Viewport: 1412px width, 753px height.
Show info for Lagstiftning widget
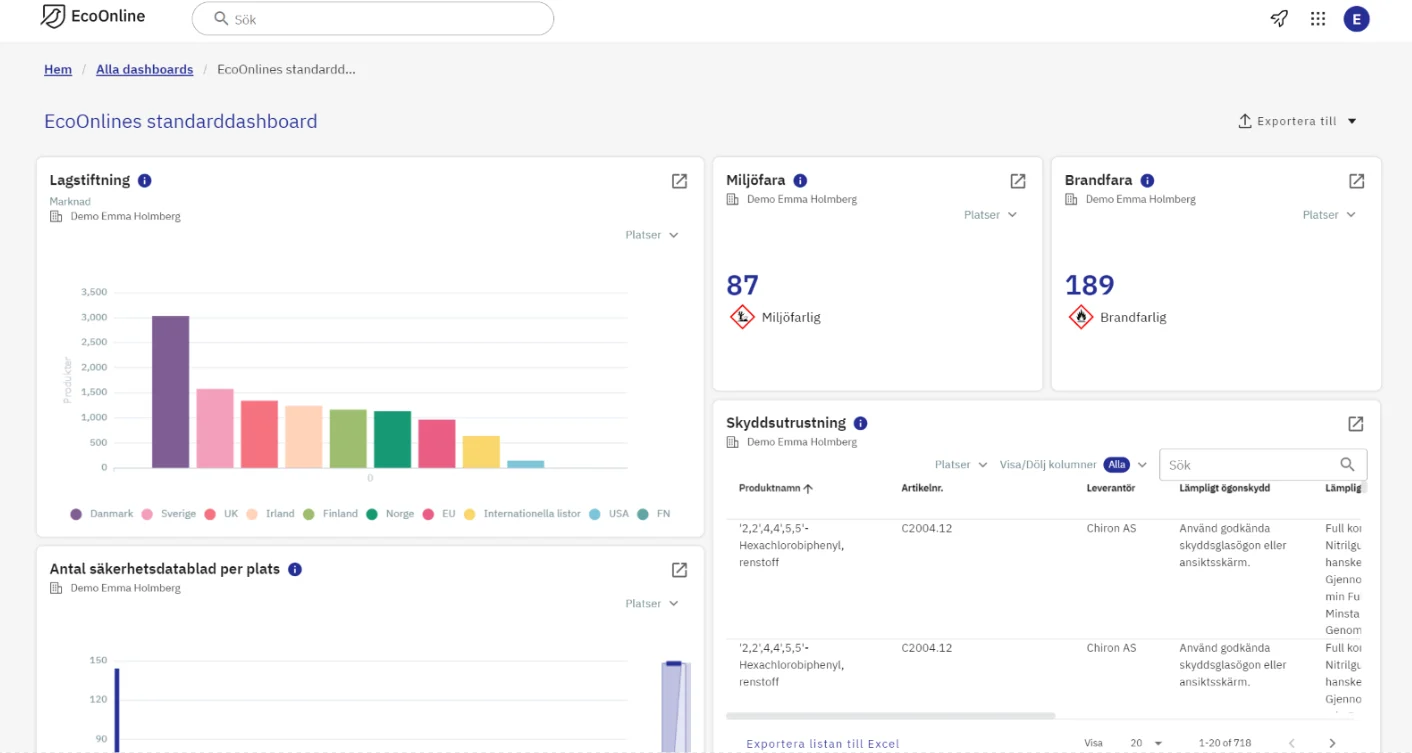click(144, 181)
